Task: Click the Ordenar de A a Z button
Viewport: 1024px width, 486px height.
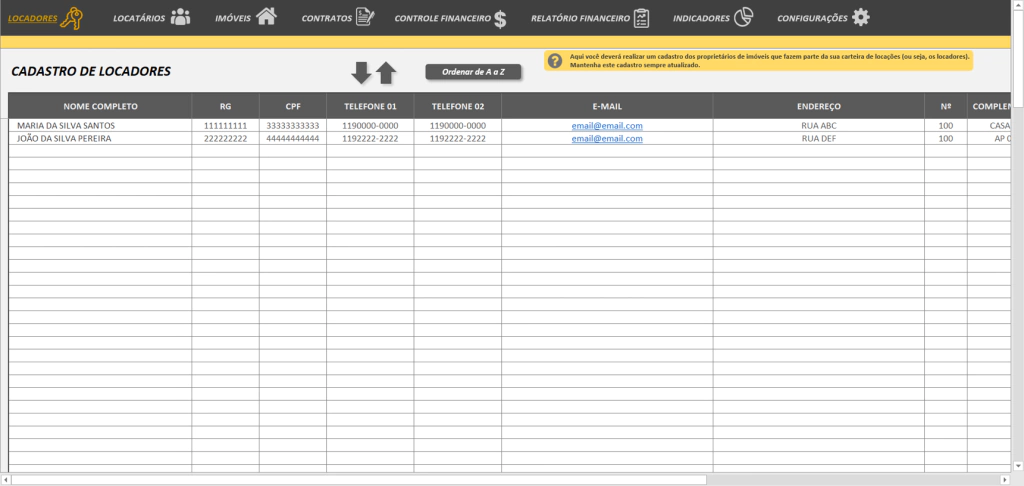Action: tap(473, 72)
